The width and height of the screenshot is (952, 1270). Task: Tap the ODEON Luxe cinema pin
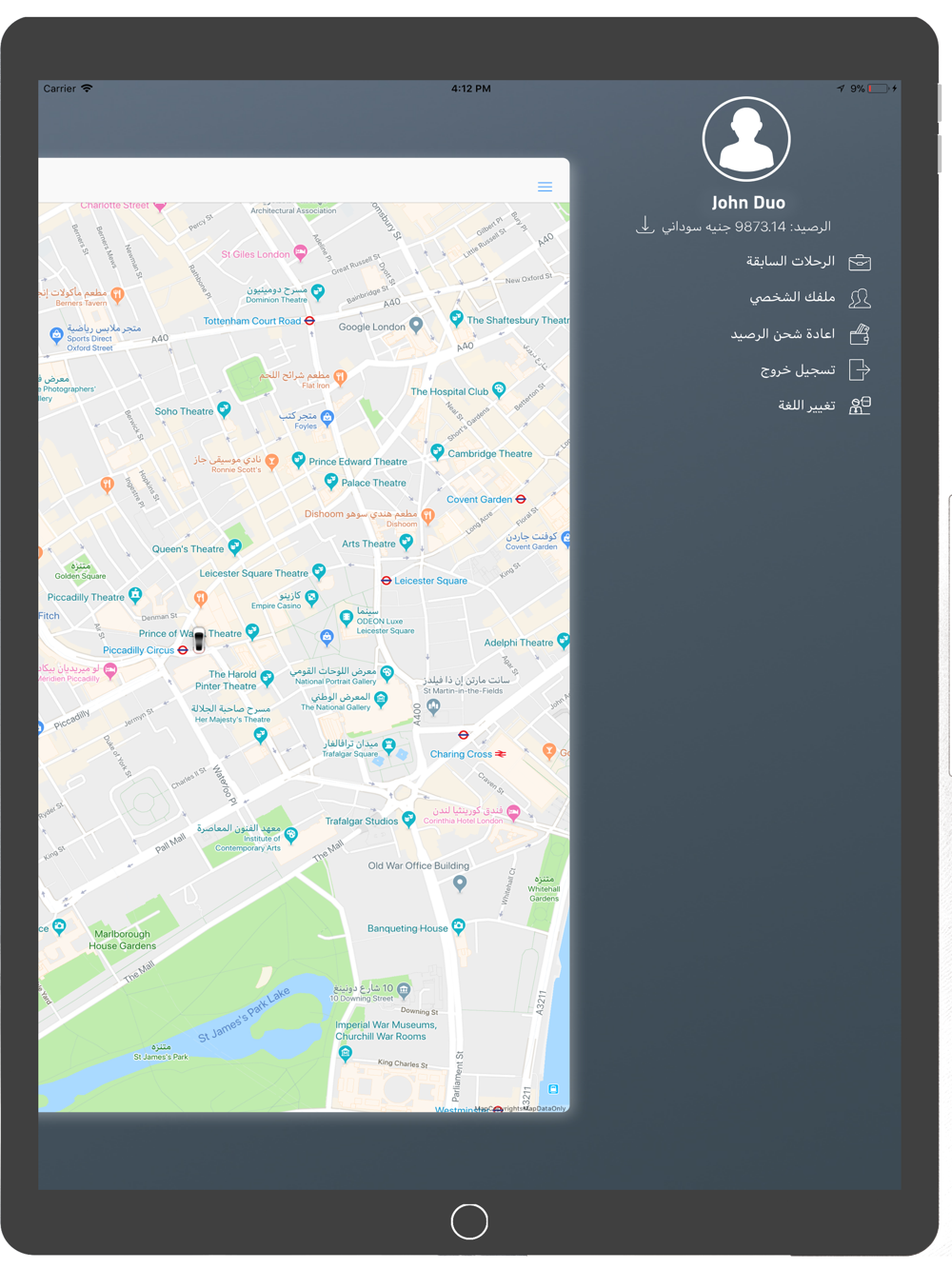[x=347, y=618]
